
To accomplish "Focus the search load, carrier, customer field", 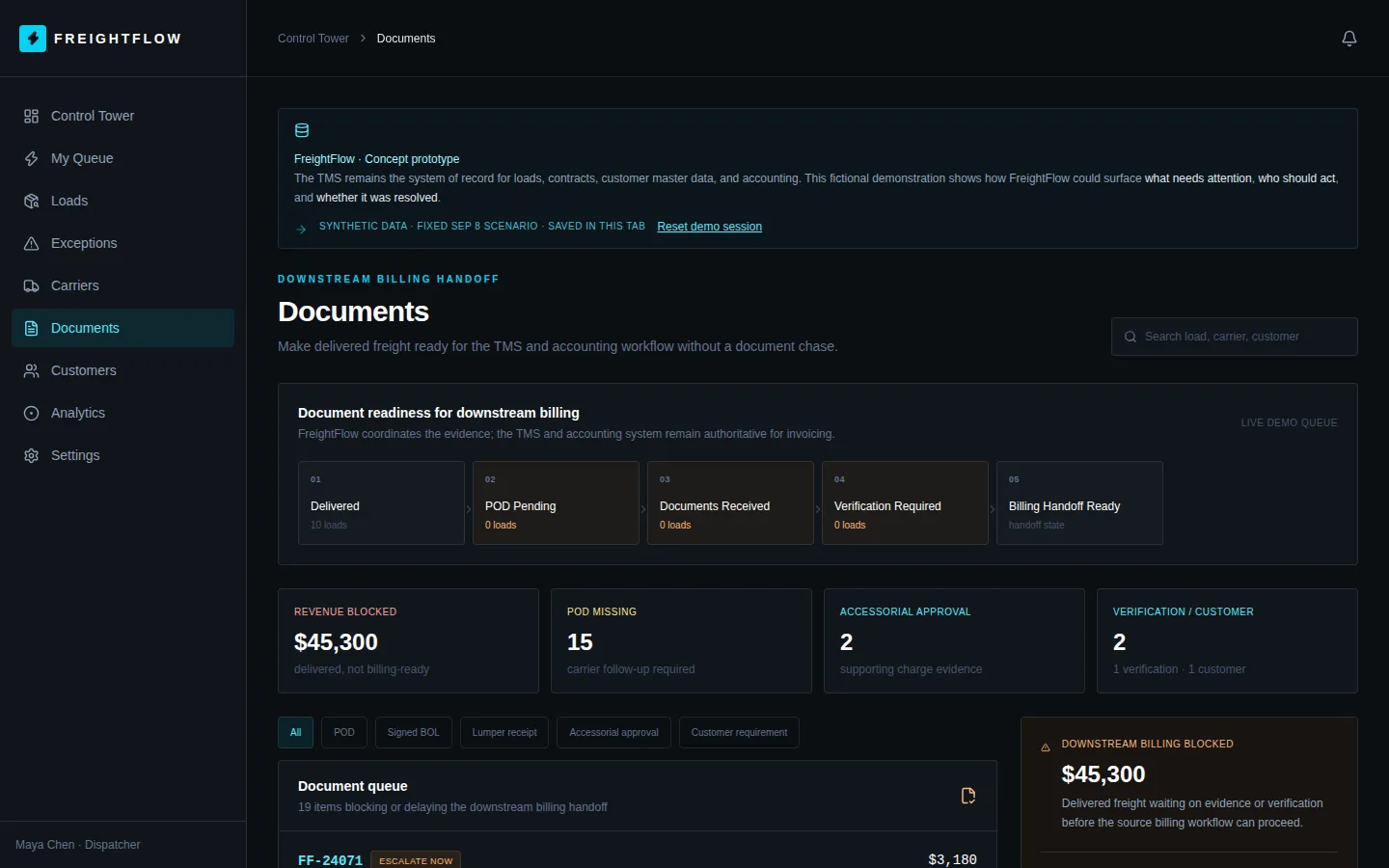I will click(x=1235, y=337).
